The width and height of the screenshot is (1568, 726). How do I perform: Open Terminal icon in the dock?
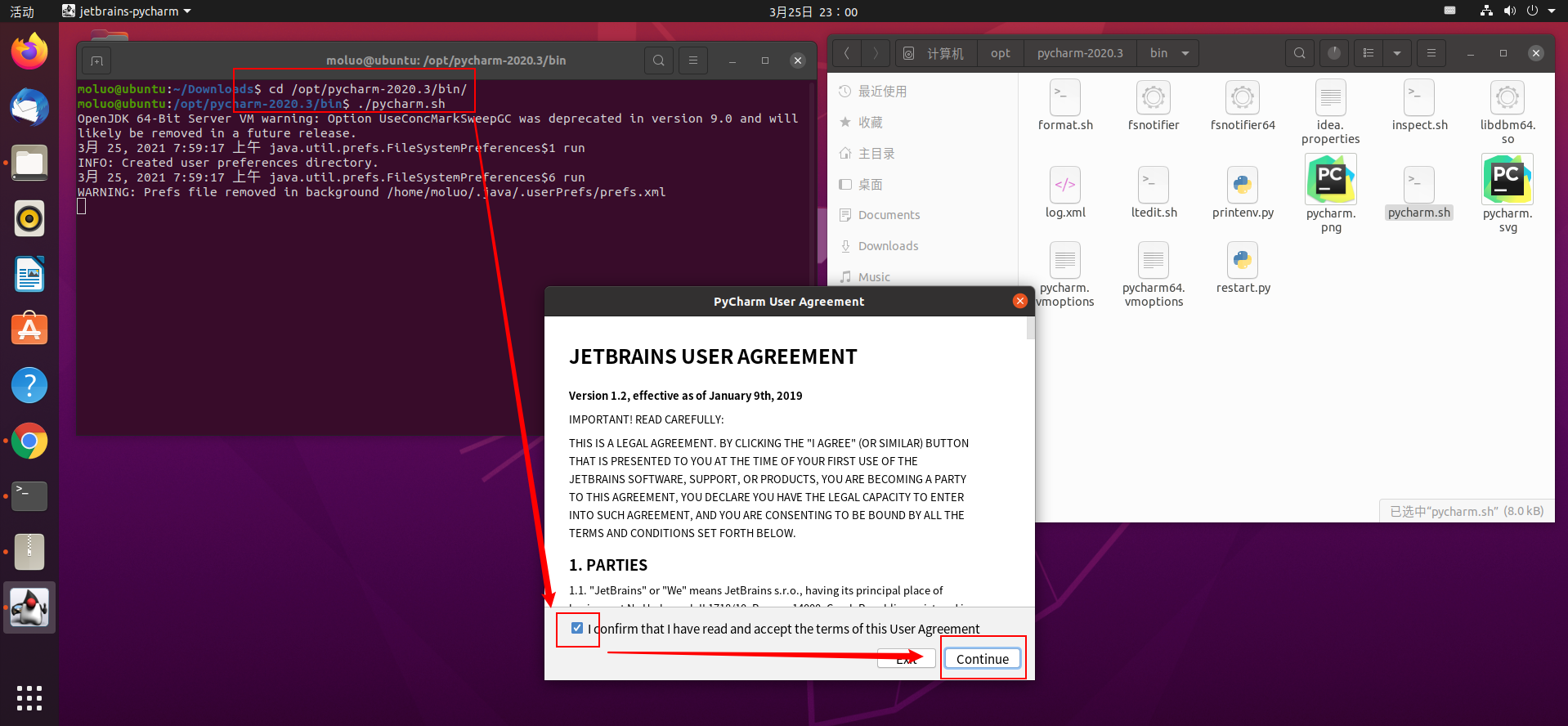[x=29, y=496]
